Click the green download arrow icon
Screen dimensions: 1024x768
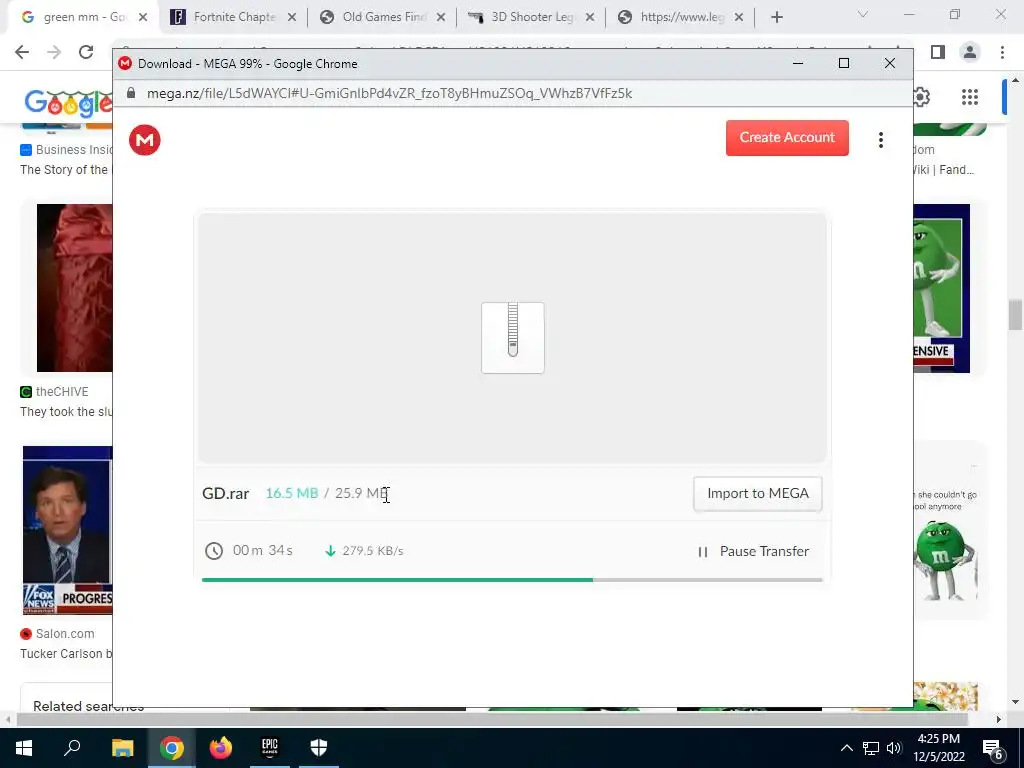click(330, 551)
